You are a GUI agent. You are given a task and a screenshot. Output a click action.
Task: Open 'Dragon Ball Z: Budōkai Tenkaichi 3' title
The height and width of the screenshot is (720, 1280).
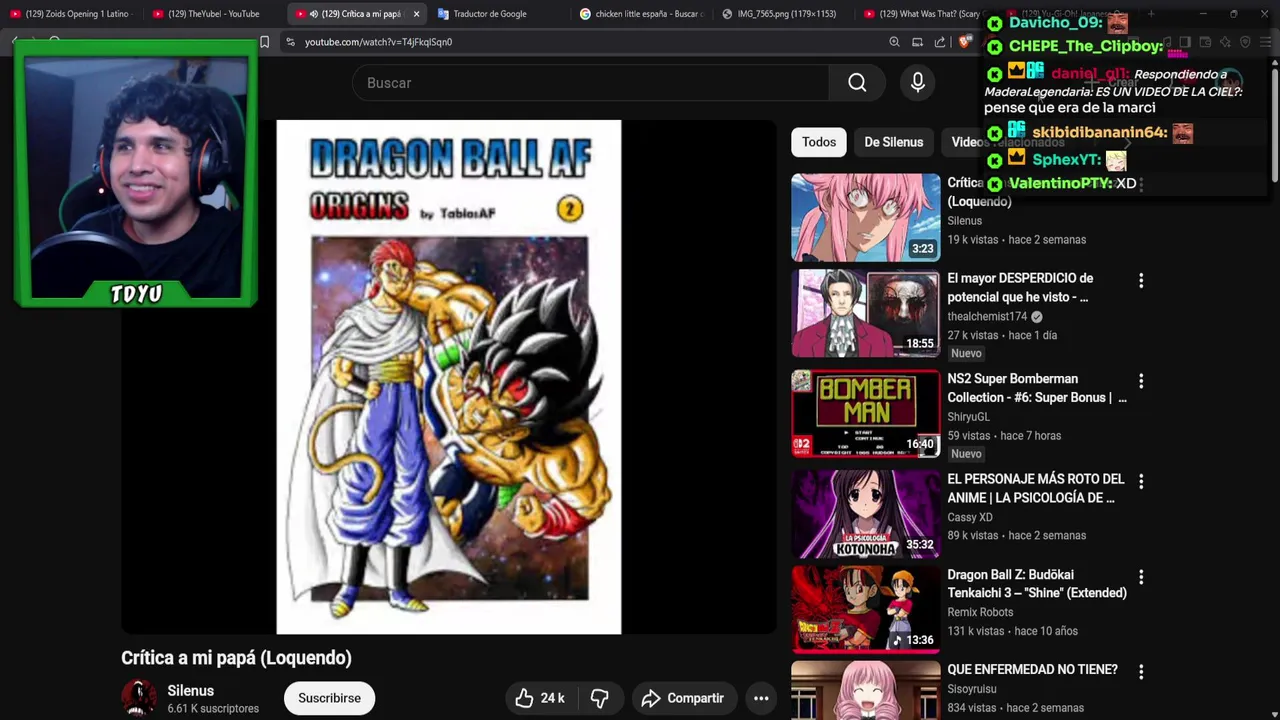(x=1036, y=584)
